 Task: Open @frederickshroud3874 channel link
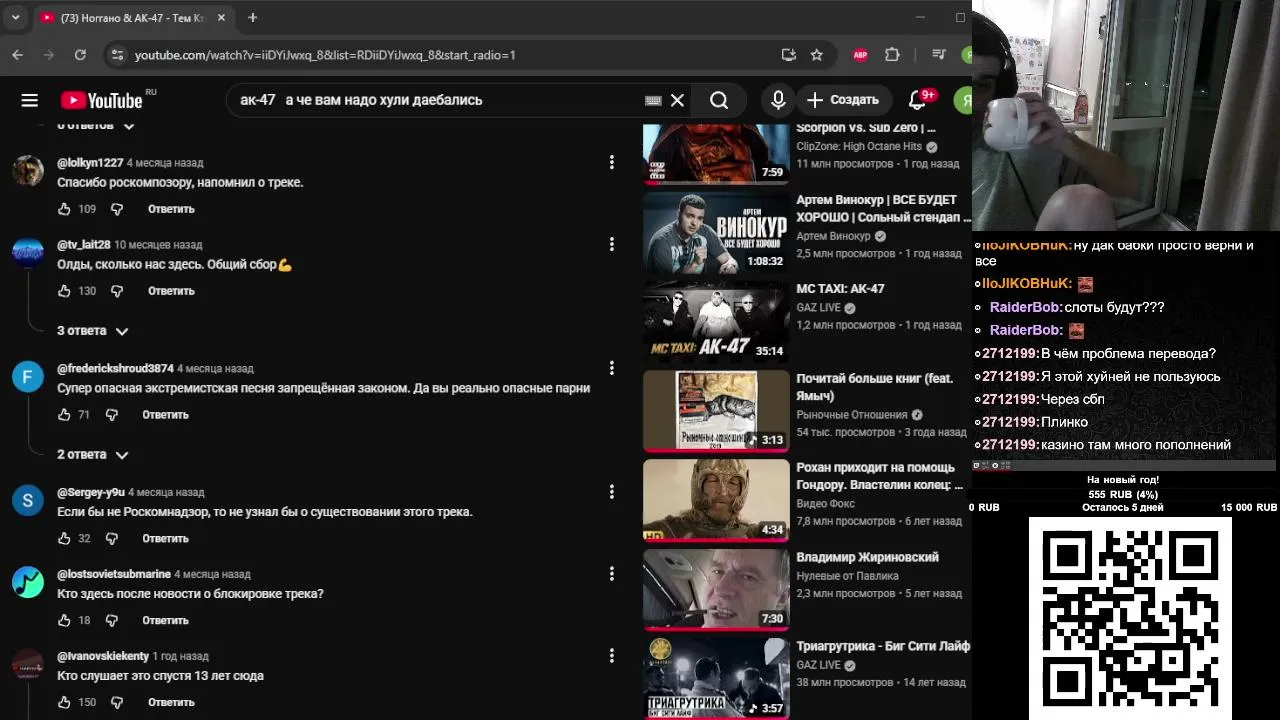(115, 368)
